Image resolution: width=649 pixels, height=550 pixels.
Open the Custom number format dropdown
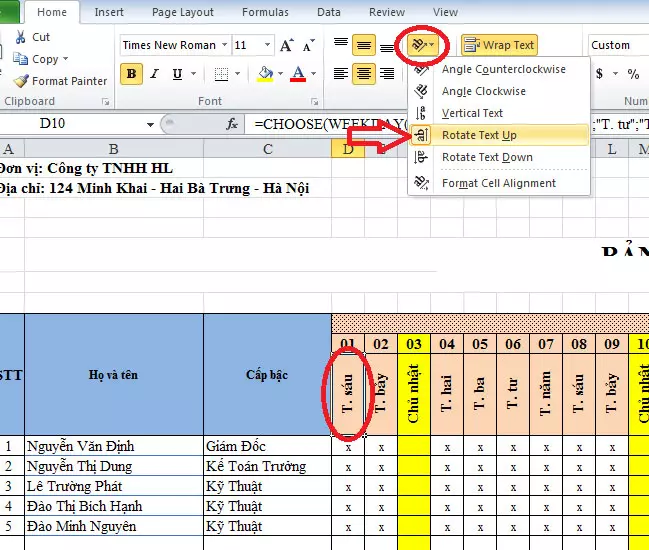click(x=618, y=45)
